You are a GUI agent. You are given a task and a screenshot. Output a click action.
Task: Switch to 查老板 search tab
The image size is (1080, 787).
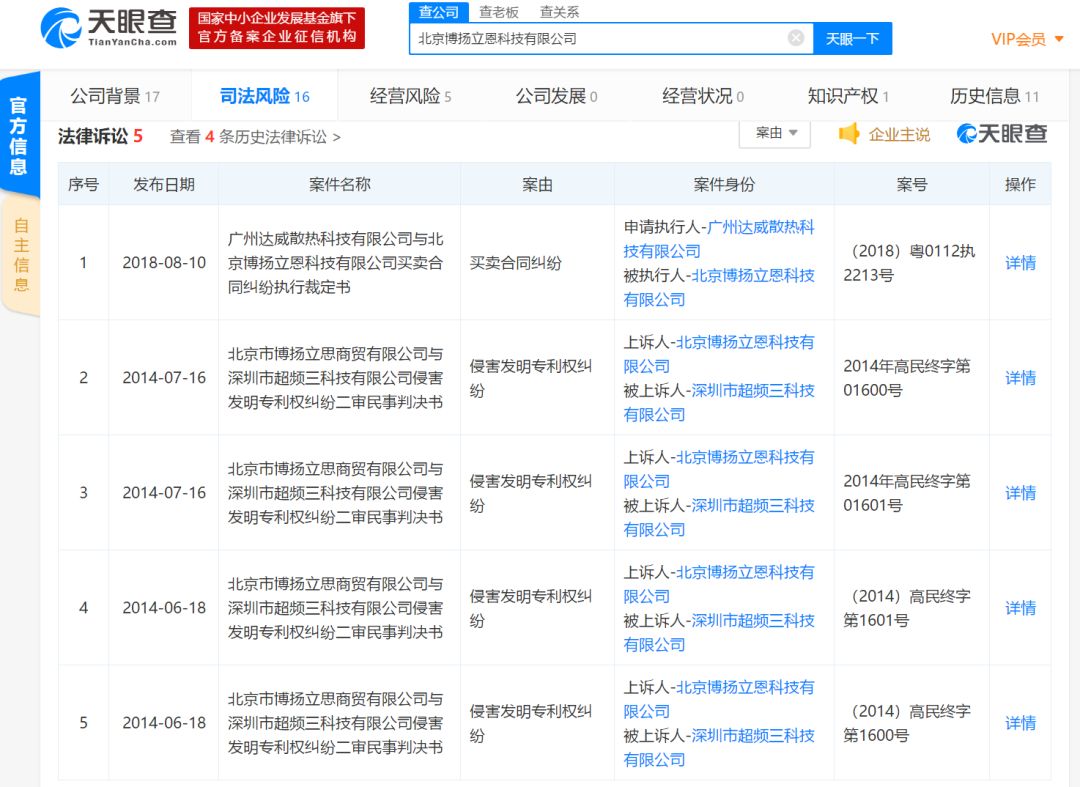tap(498, 12)
